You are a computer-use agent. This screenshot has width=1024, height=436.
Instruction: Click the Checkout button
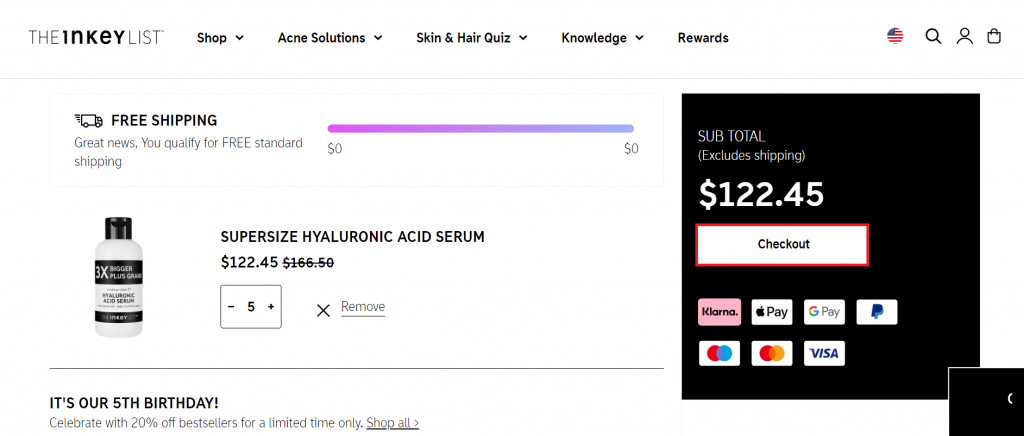tap(782, 245)
